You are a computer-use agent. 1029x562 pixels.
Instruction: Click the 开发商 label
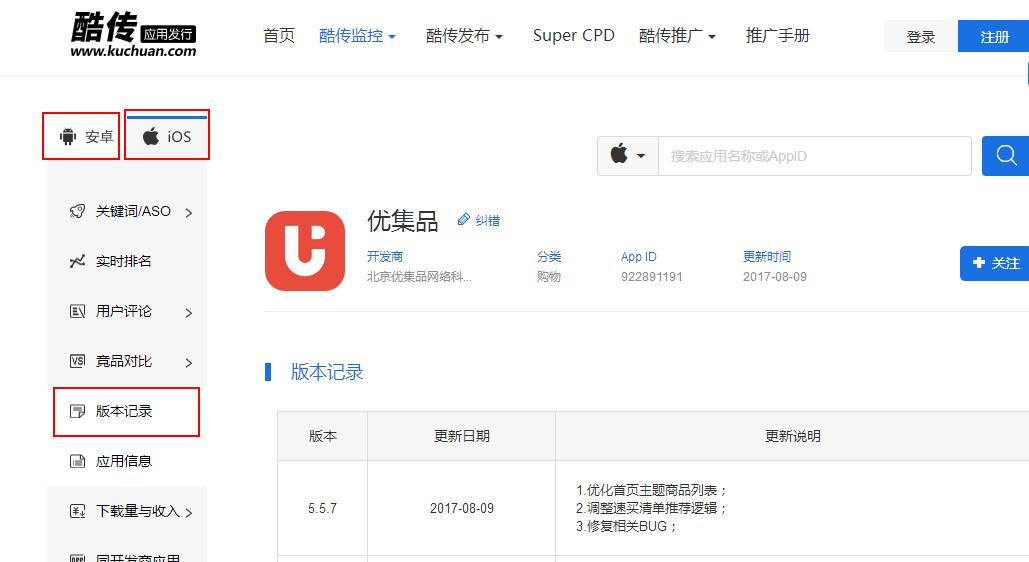pyautogui.click(x=385, y=256)
